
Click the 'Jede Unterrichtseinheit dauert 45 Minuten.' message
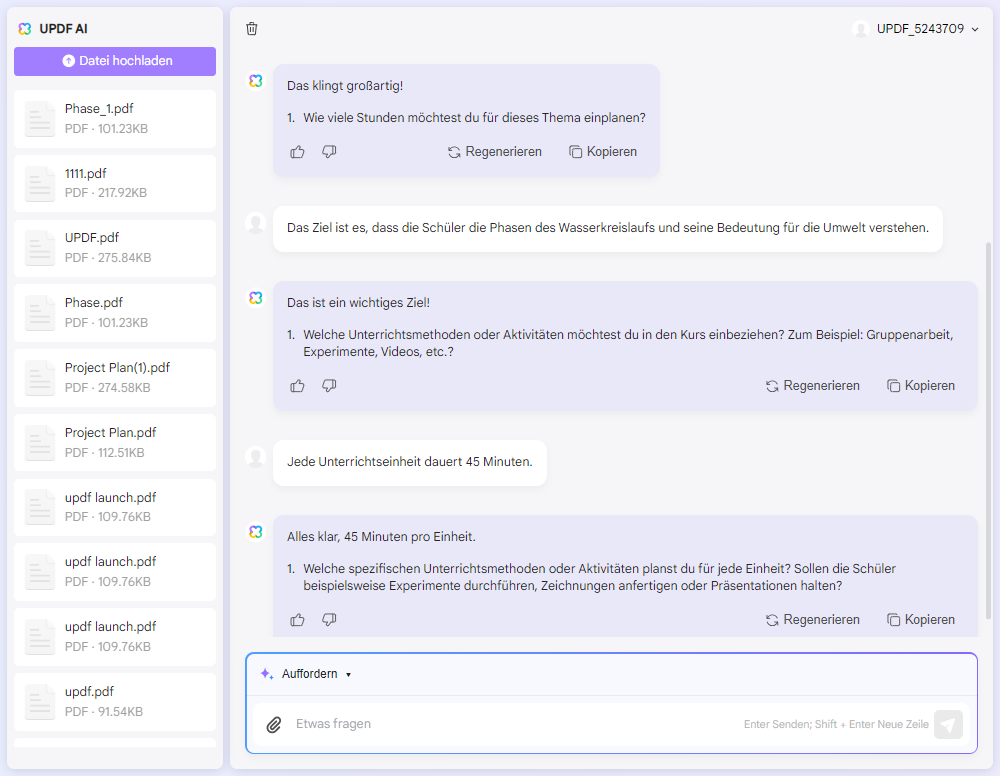point(409,462)
